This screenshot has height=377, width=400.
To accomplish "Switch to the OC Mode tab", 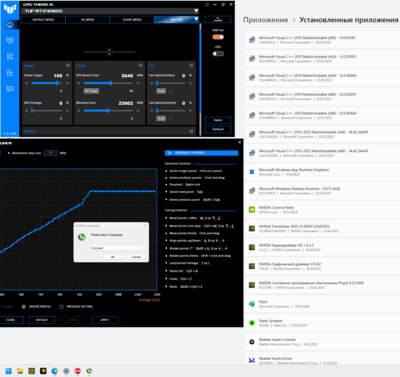I will click(88, 20).
